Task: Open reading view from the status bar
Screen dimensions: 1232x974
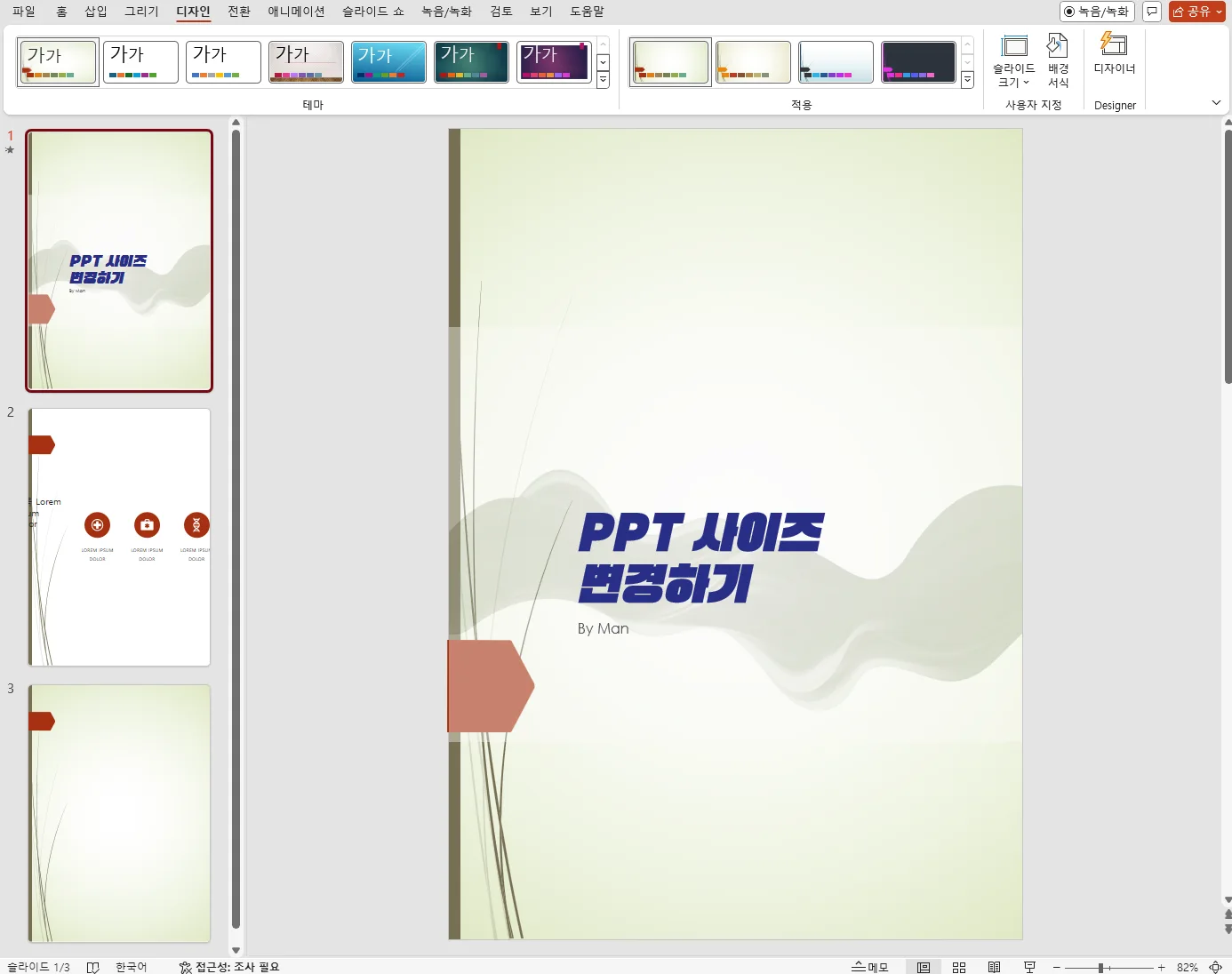Action: pyautogui.click(x=994, y=967)
